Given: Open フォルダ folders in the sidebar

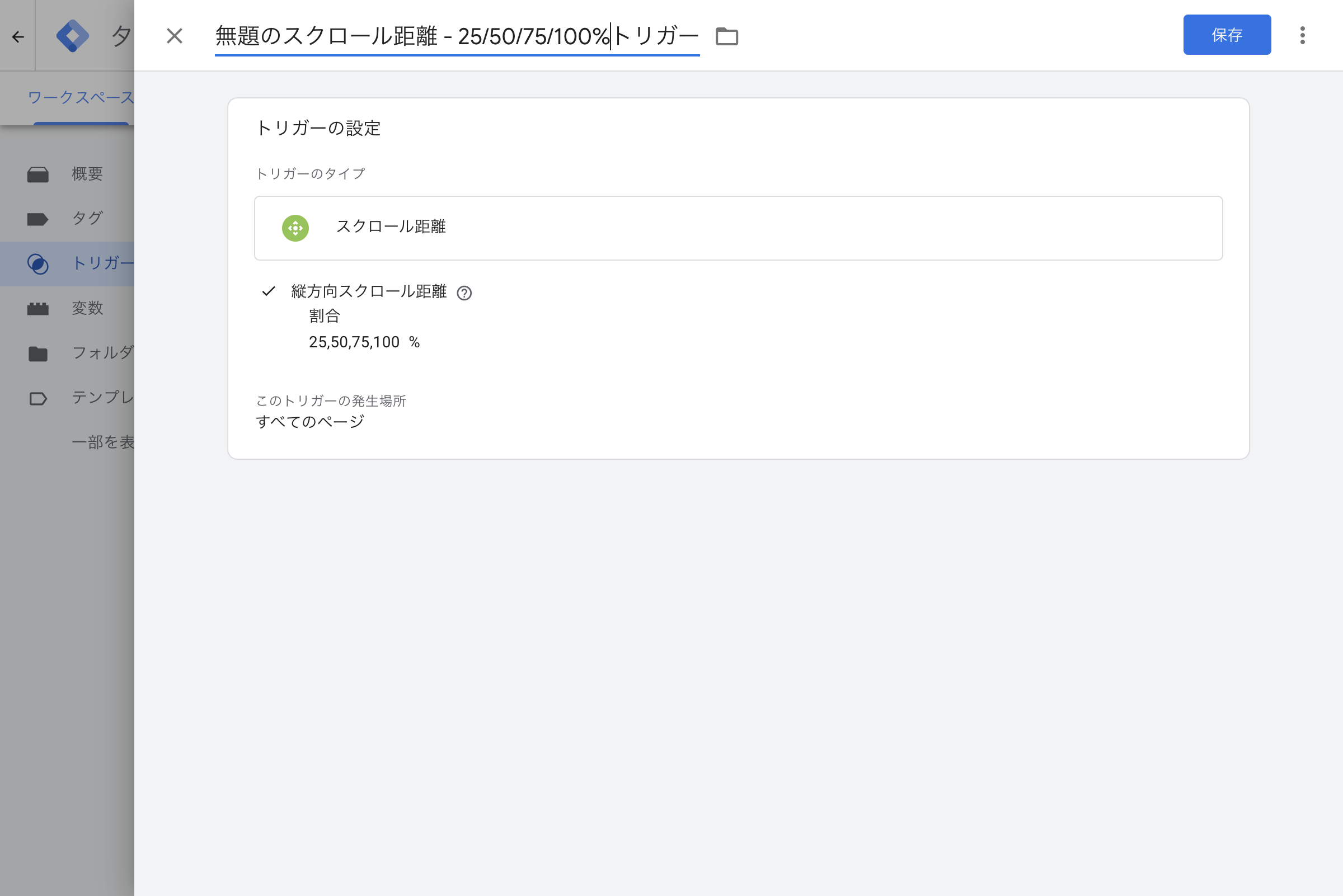Looking at the screenshot, I should point(67,353).
